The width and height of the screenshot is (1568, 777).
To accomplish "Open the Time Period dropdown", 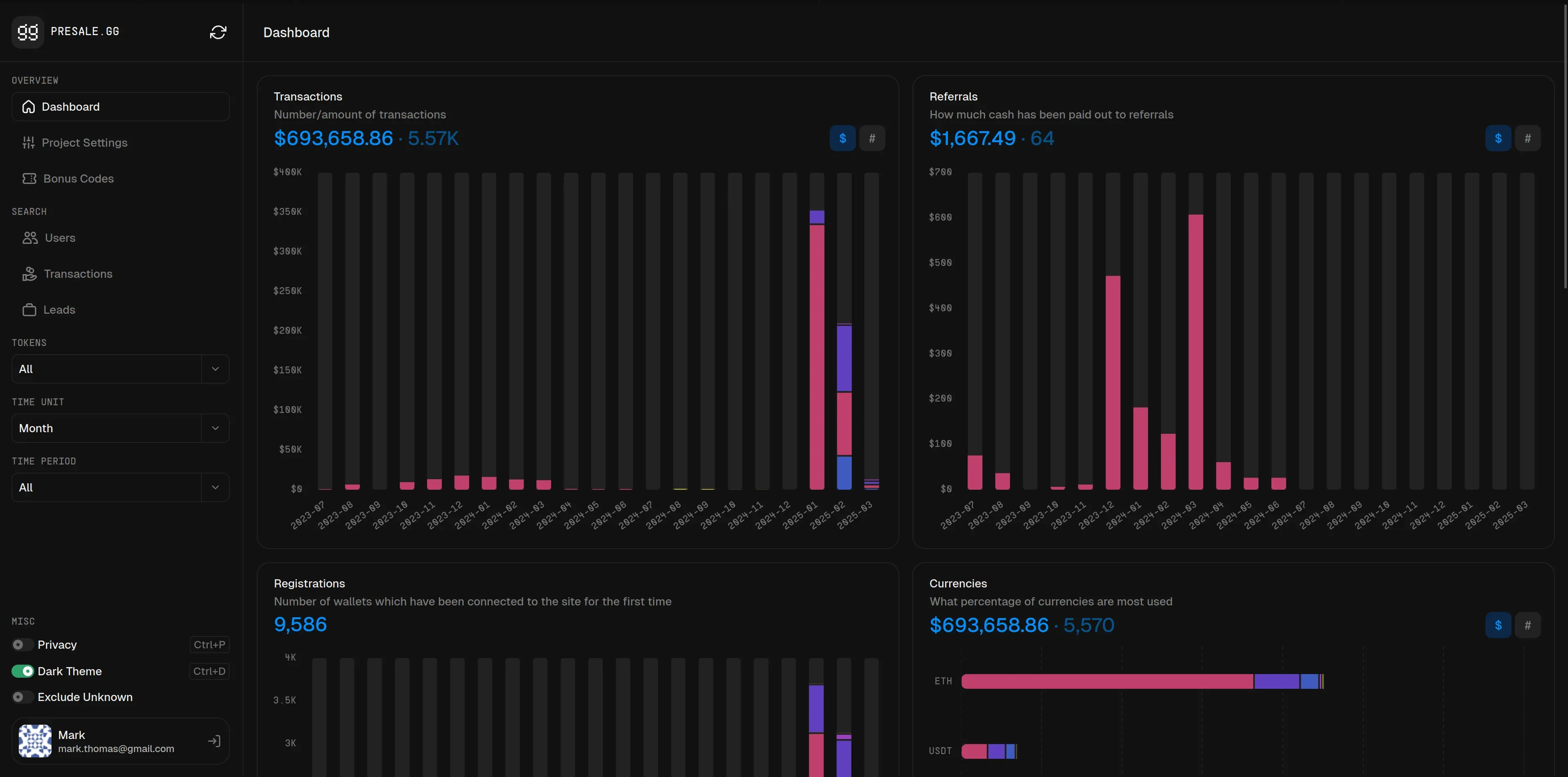I will coord(120,487).
